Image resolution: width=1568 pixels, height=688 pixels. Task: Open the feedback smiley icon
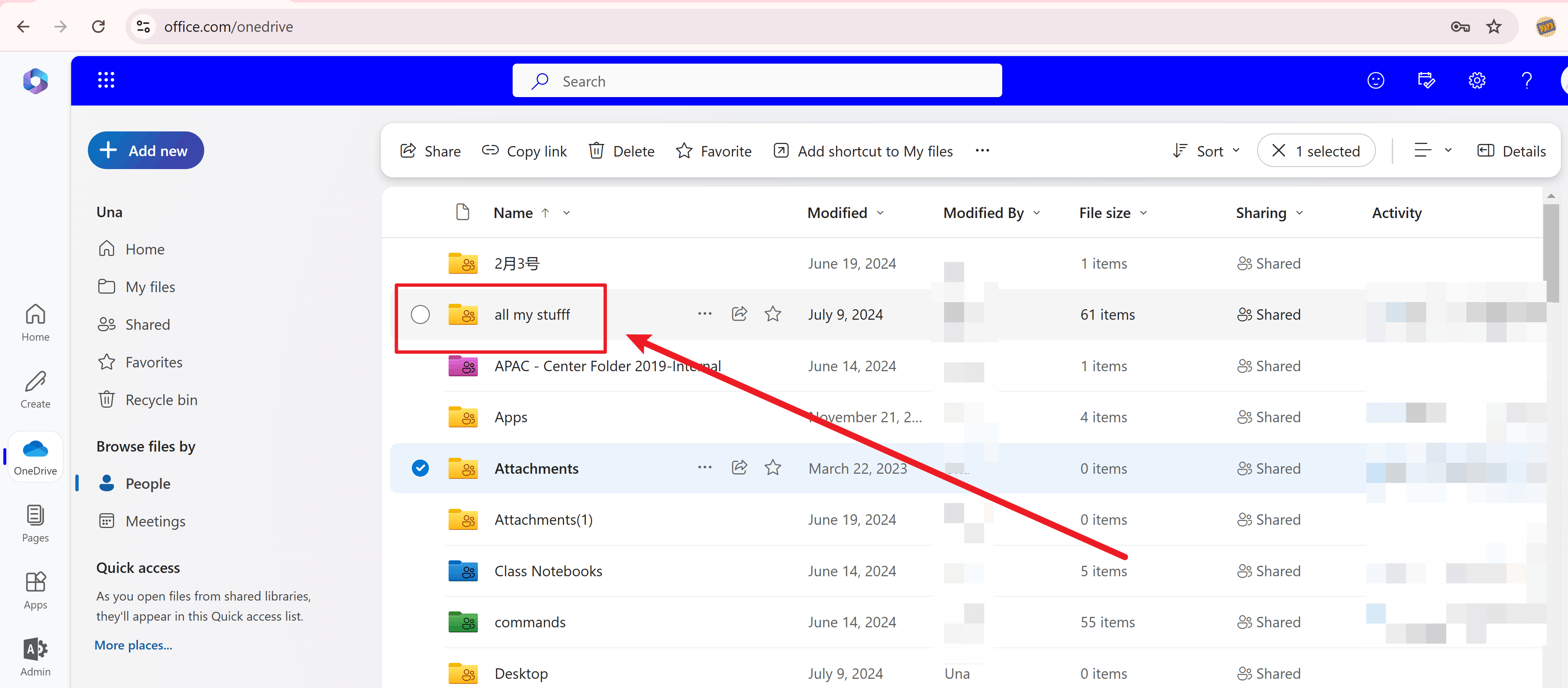1376,80
